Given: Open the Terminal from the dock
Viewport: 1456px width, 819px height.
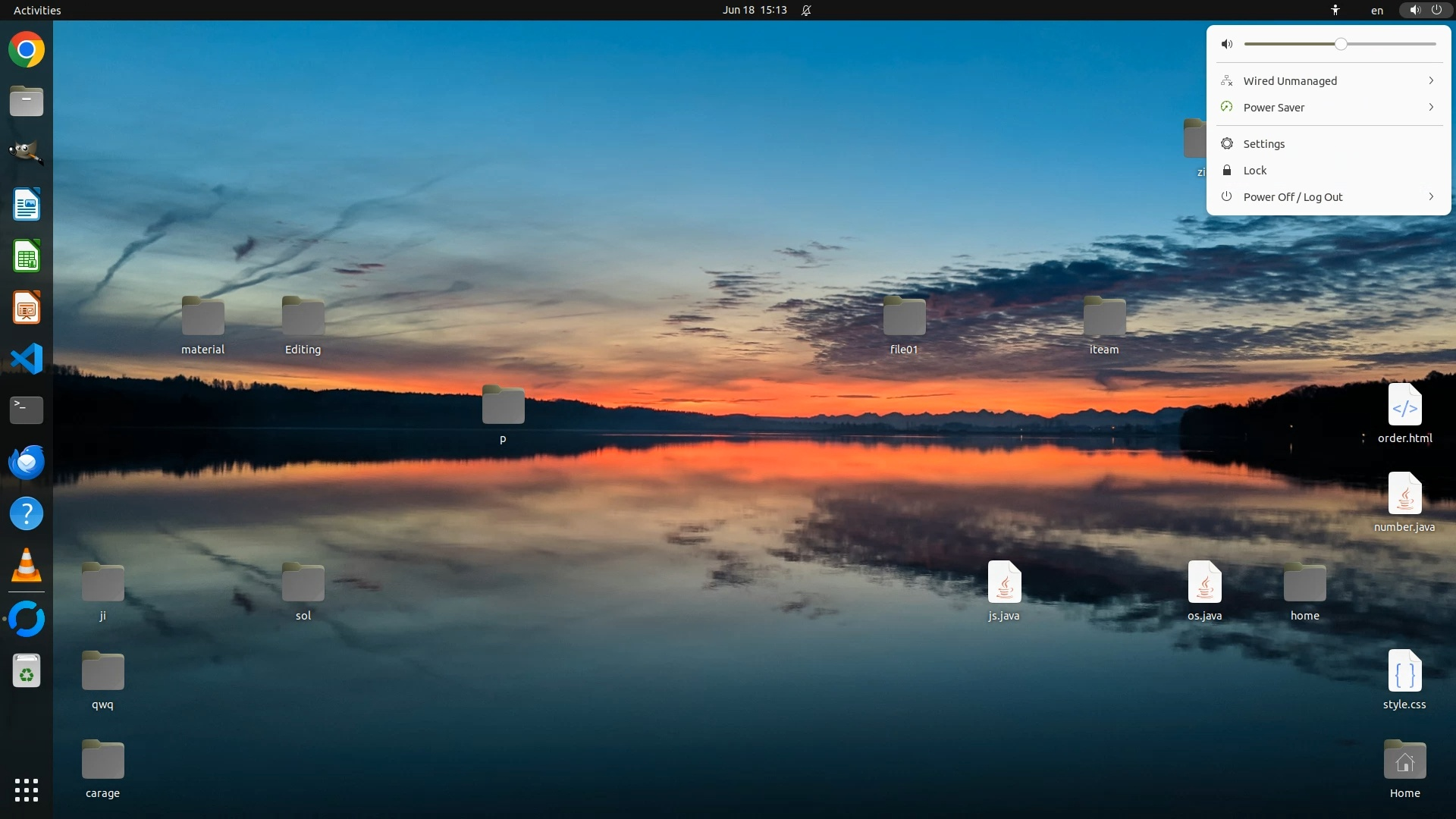Looking at the screenshot, I should click(27, 410).
